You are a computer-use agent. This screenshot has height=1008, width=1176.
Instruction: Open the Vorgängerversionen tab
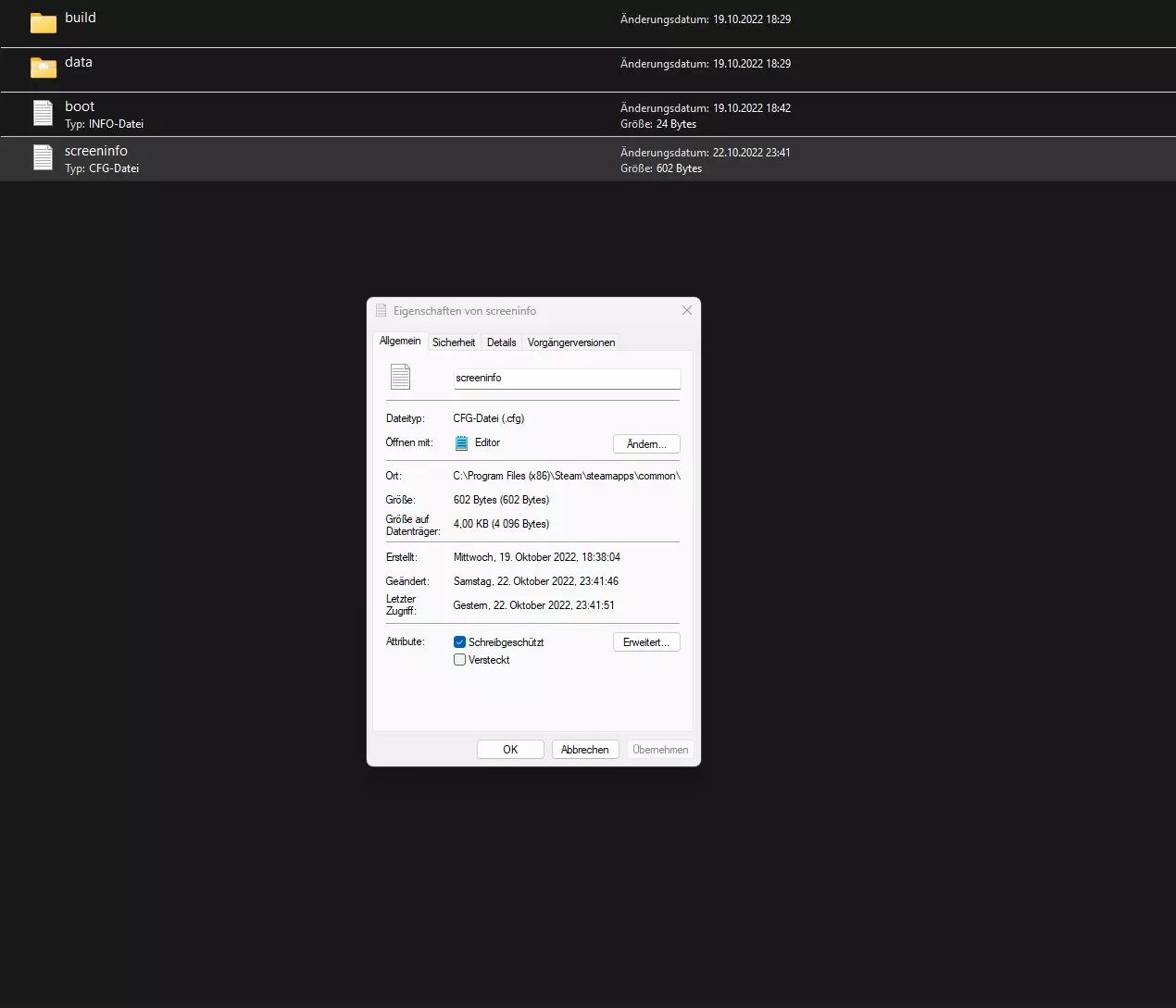(571, 342)
